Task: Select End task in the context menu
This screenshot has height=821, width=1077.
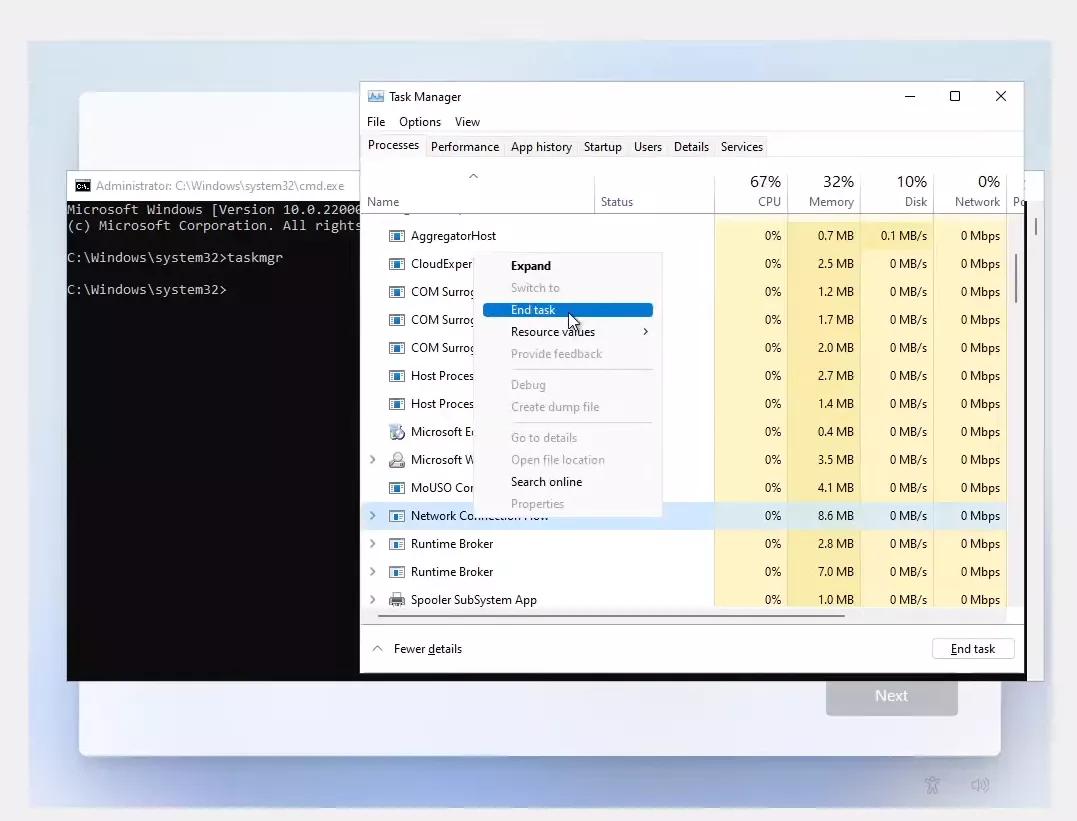Action: 531,309
